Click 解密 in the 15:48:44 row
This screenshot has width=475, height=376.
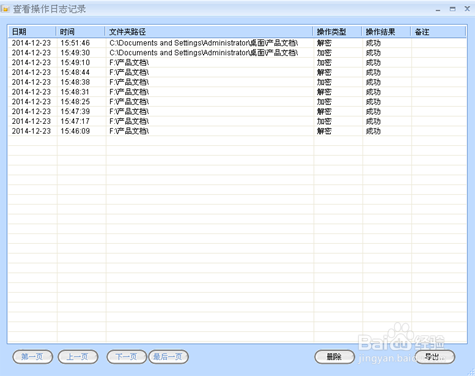pyautogui.click(x=324, y=72)
